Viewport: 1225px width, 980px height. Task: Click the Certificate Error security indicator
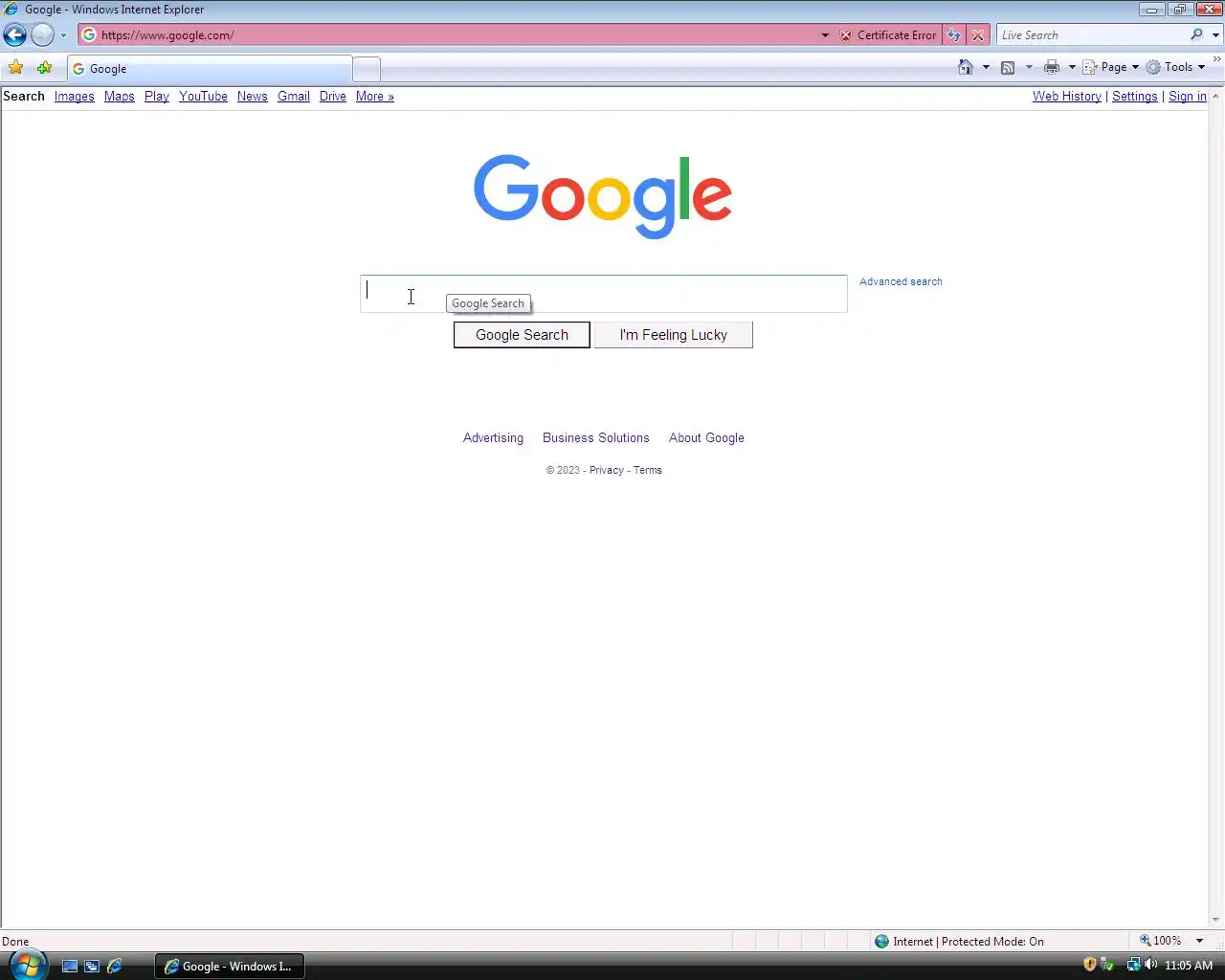click(888, 35)
